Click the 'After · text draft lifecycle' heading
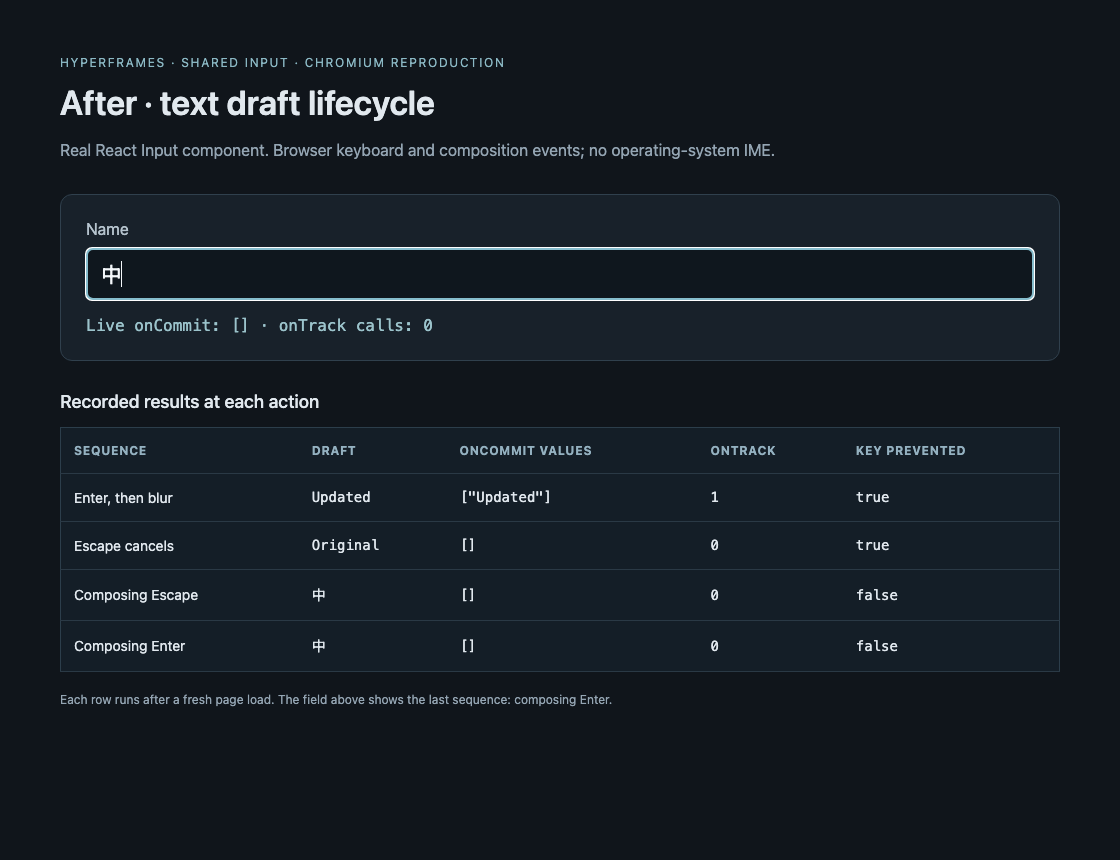The width and height of the screenshot is (1120, 860). (247, 104)
